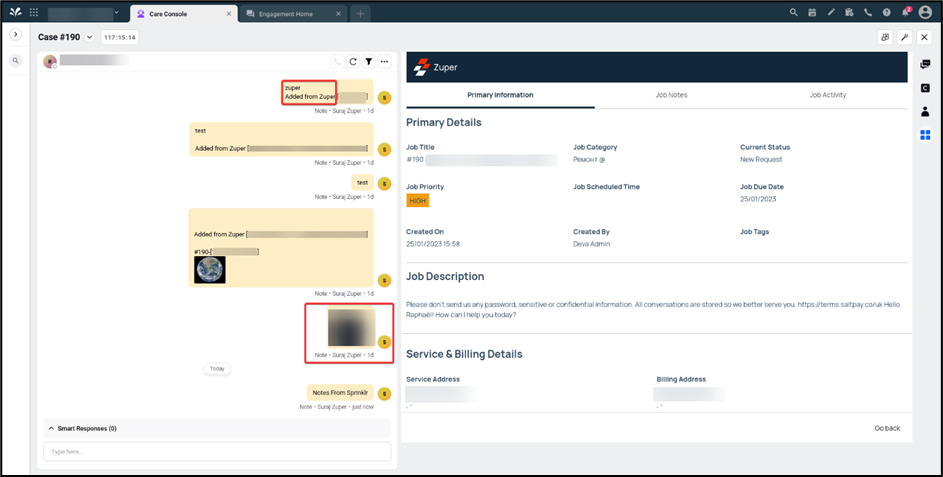Open the calendar icon in the top bar

coord(812,12)
